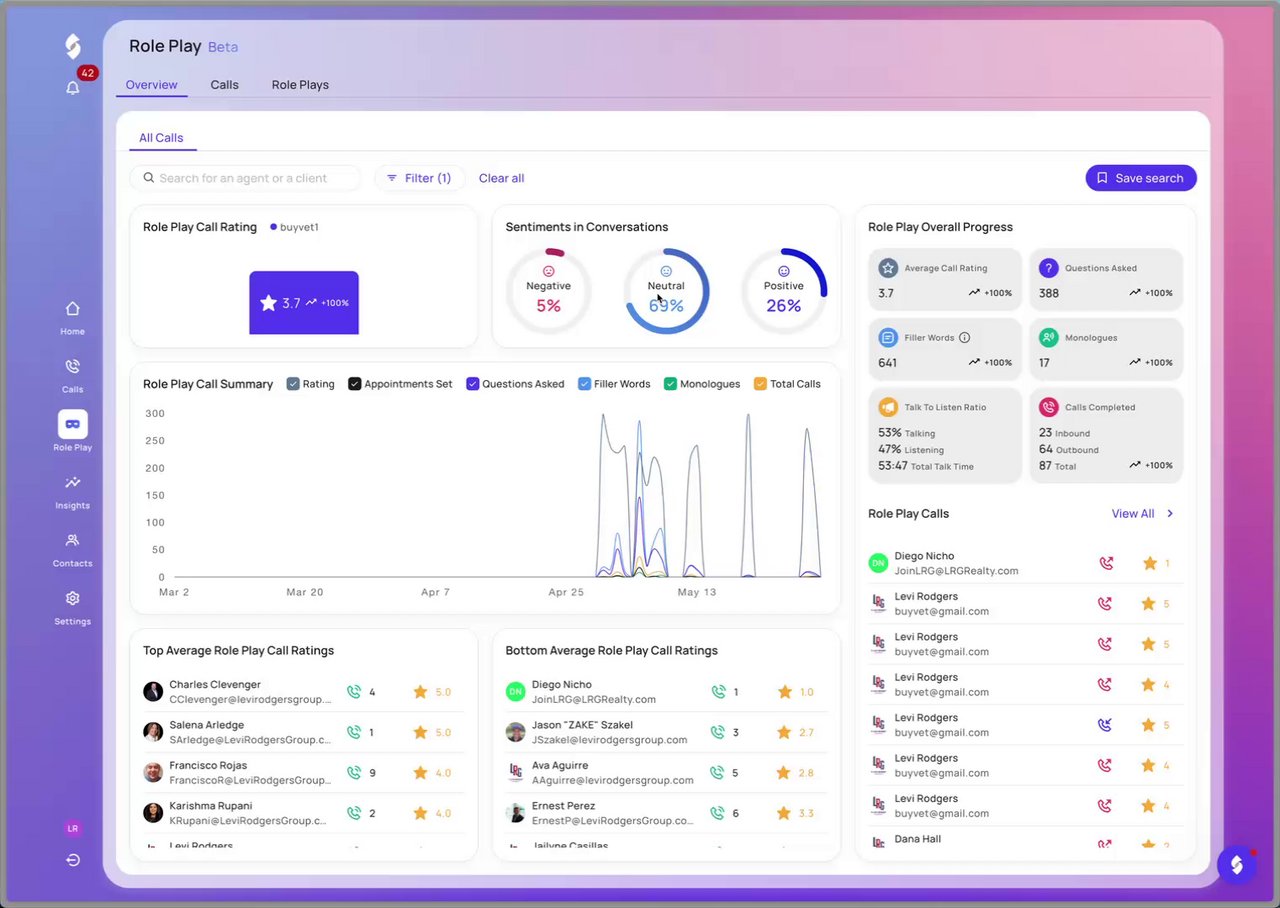The image size is (1280, 908).
Task: Click phone icon in Ernest Perez row
Action: [717, 813]
